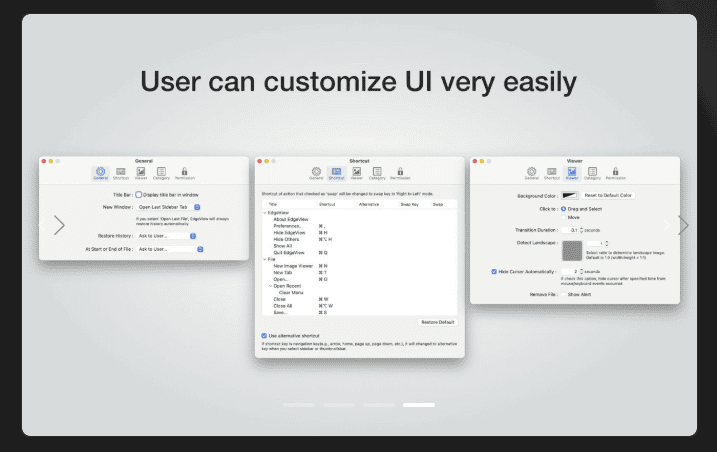Open New Window dropdown showing Open Last Sidebar Tab

169,207
